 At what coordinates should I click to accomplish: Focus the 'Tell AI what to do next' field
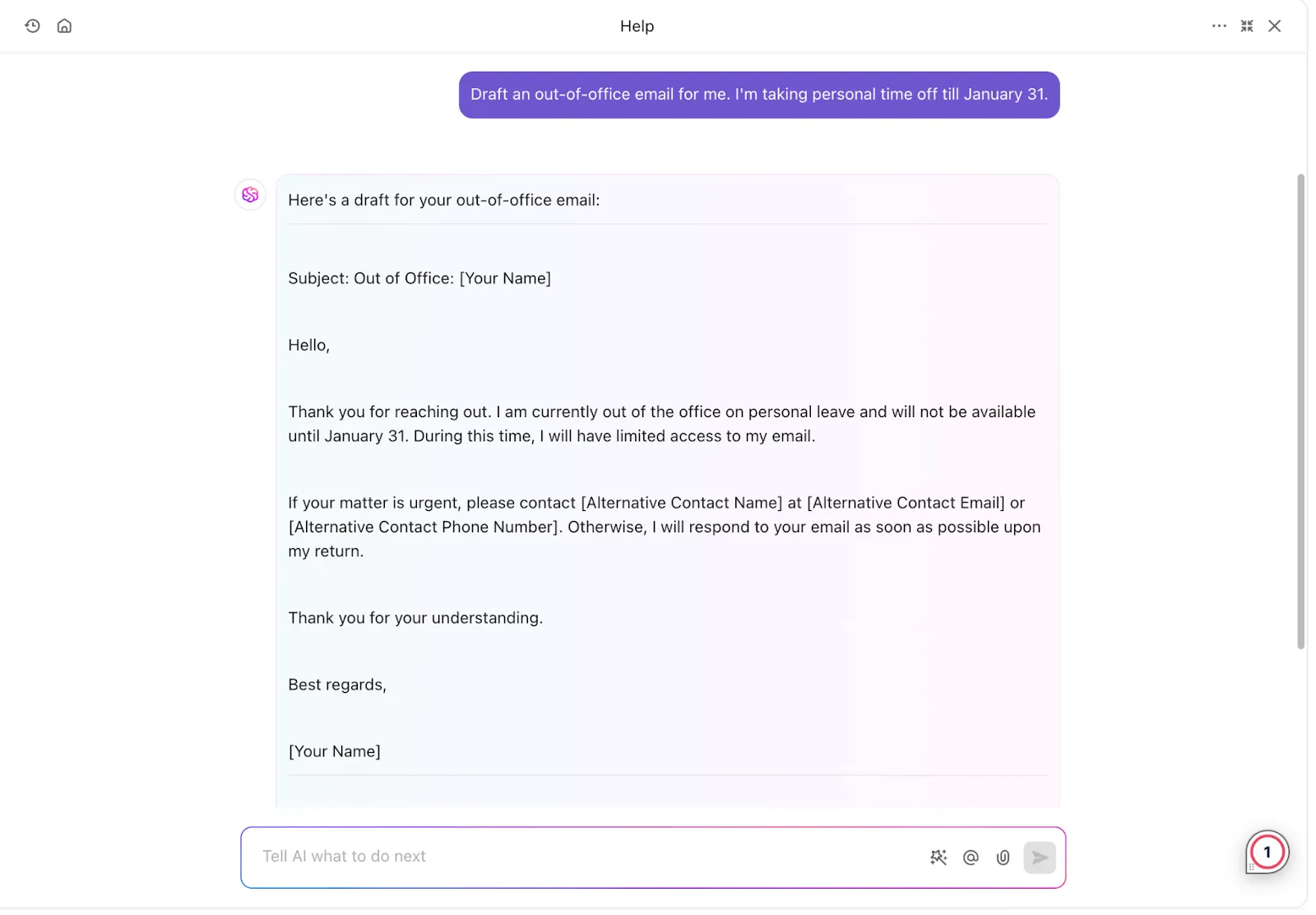(x=584, y=857)
